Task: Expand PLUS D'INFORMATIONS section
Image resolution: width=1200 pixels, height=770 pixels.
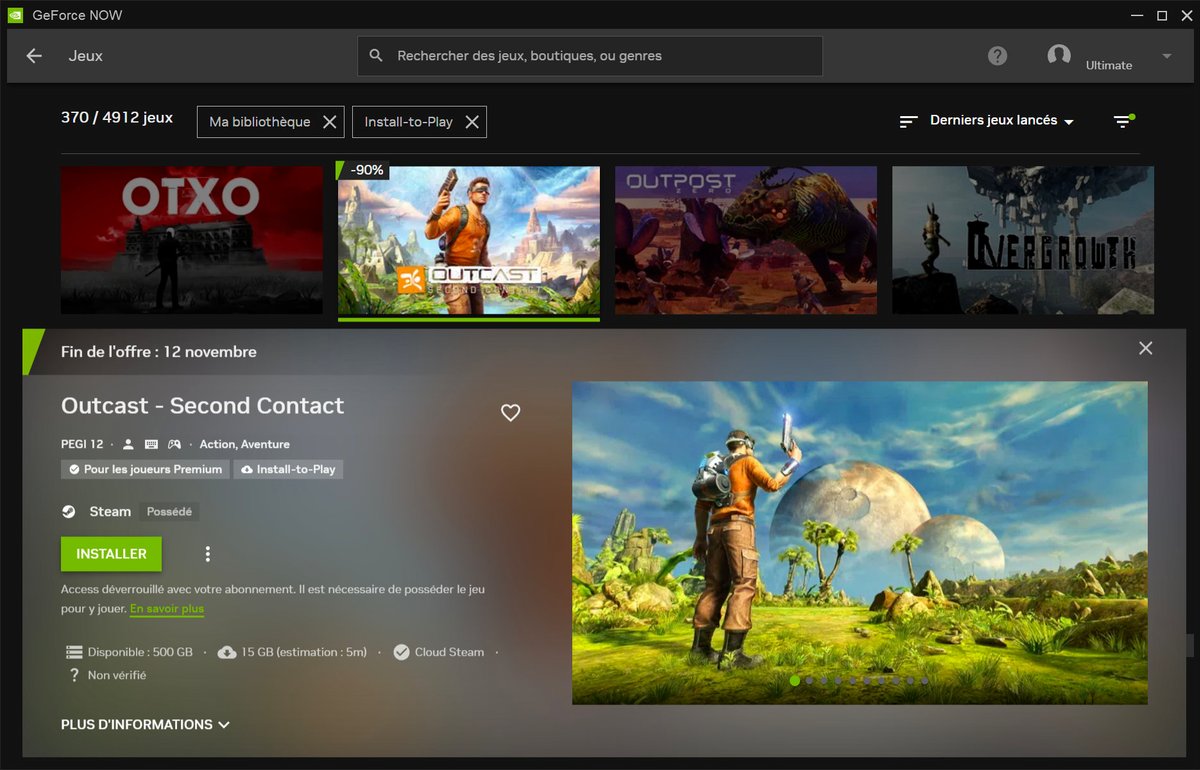Action: [146, 724]
